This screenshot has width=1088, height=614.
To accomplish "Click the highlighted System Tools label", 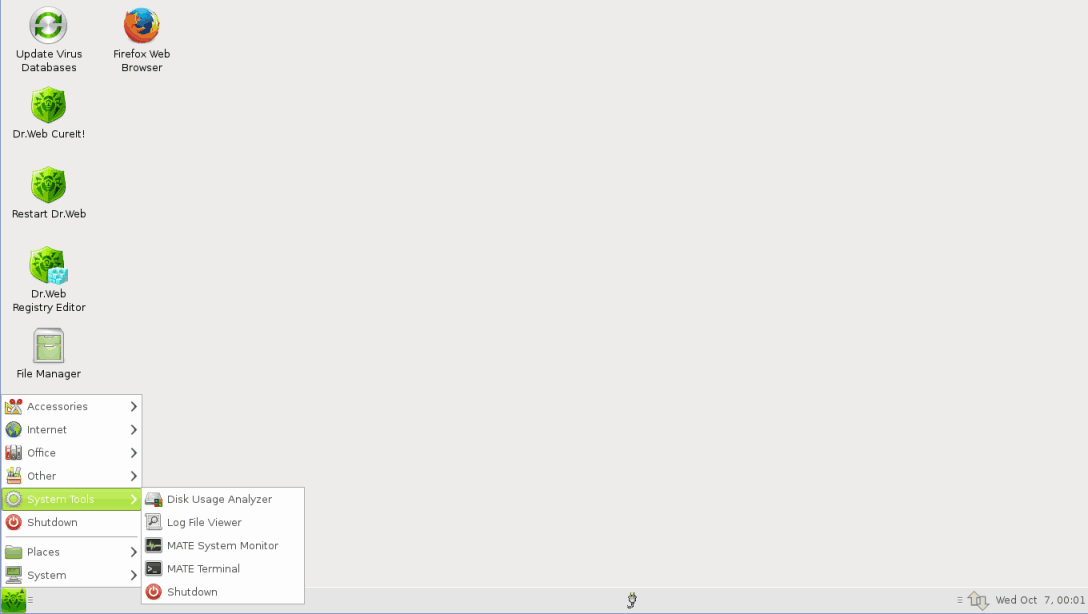I will (60, 500).
